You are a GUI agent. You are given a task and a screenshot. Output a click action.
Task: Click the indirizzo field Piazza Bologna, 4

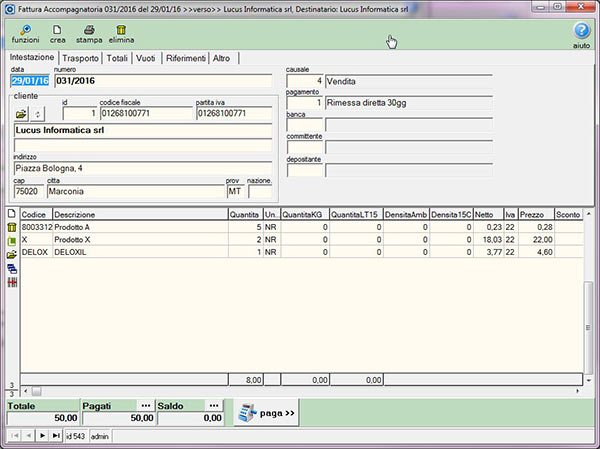[143, 168]
